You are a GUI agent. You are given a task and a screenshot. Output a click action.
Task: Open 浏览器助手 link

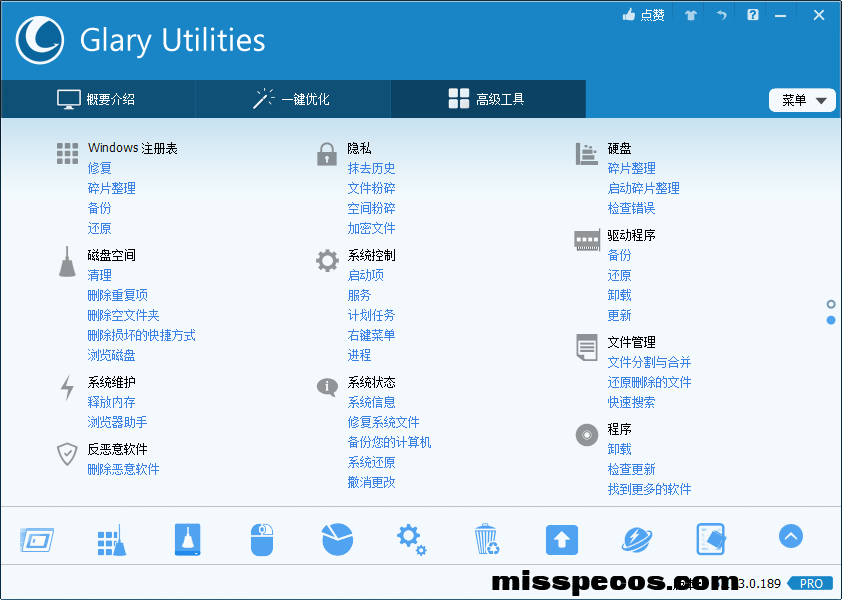(117, 423)
